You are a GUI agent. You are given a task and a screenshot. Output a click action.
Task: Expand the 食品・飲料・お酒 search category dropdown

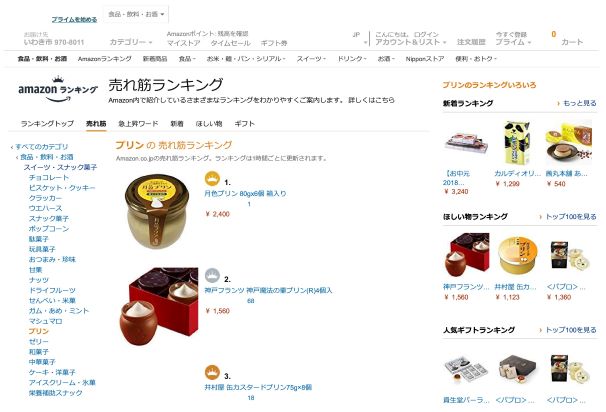coord(136,14)
